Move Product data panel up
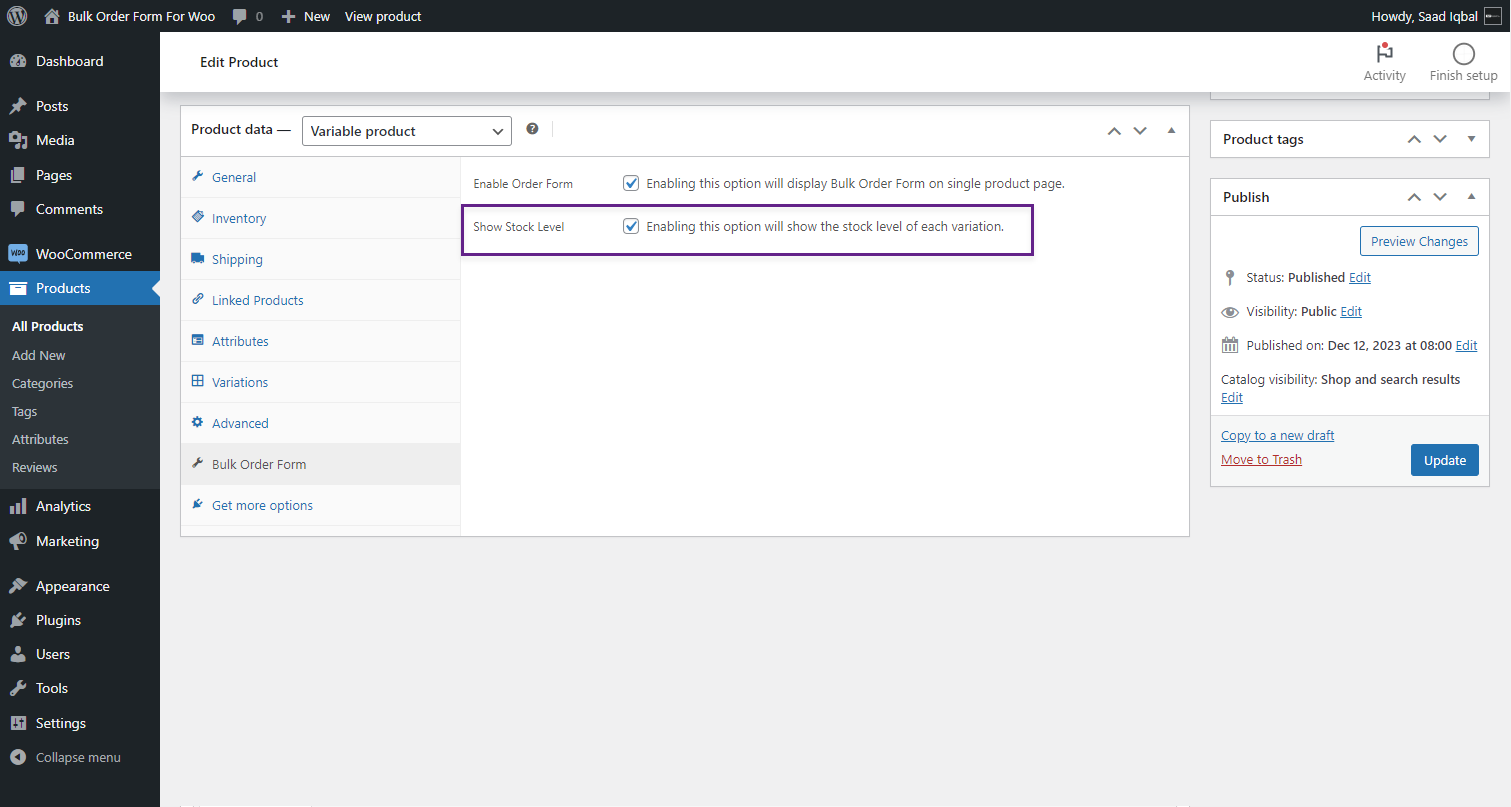This screenshot has width=1511, height=807. coord(1114,131)
